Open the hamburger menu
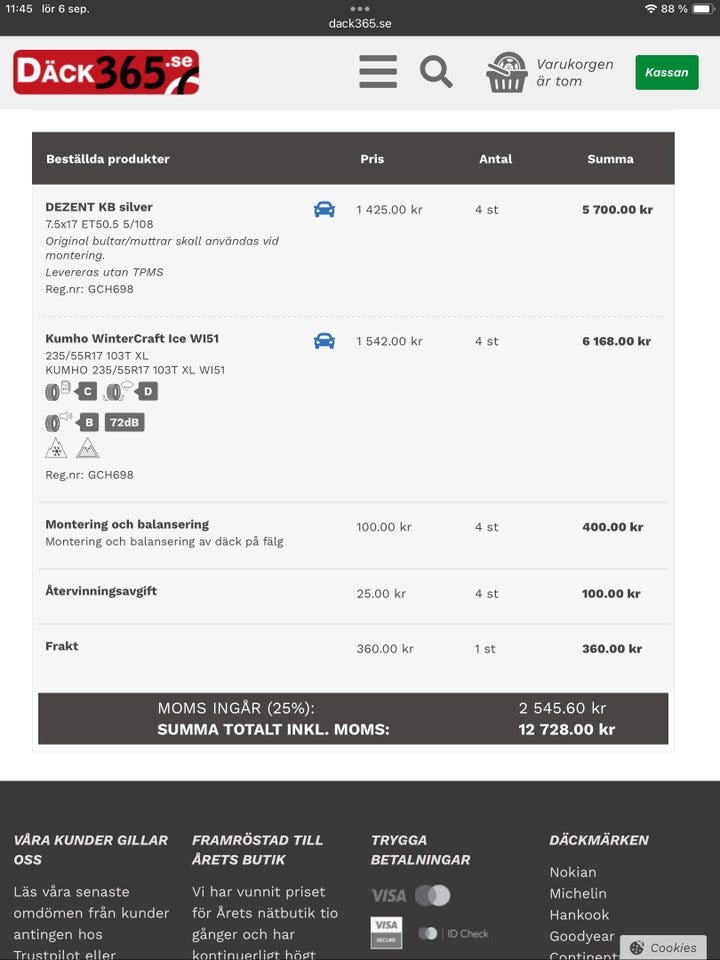 tap(378, 72)
